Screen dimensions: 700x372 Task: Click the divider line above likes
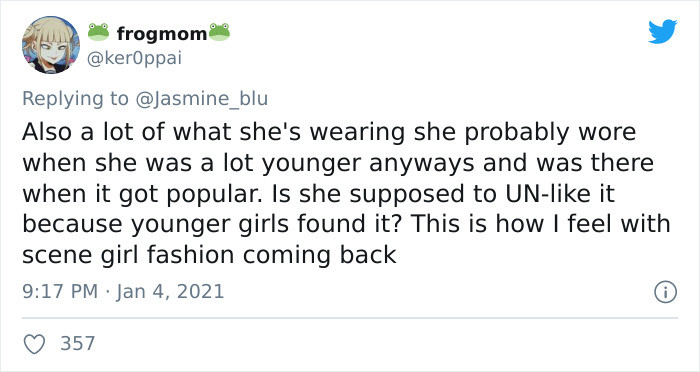click(x=350, y=318)
